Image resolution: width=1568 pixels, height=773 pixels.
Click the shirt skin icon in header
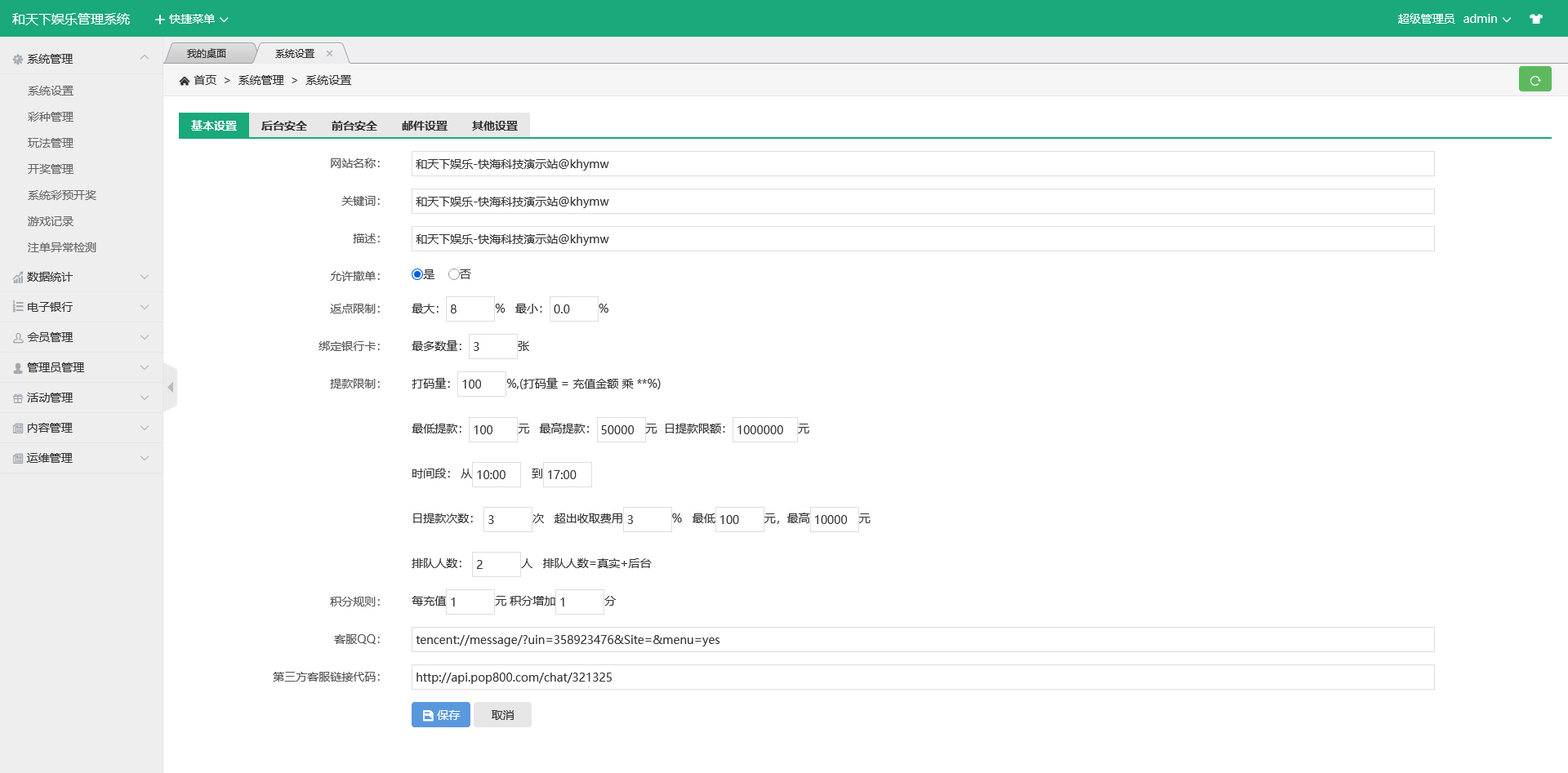(x=1536, y=19)
